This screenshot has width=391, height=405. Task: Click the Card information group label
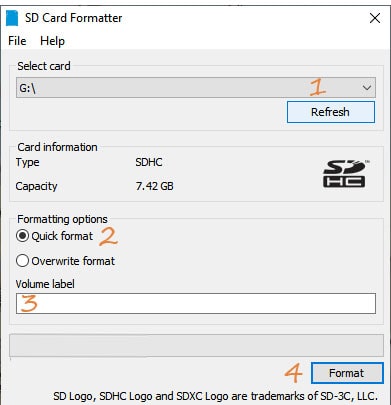[x=57, y=147]
